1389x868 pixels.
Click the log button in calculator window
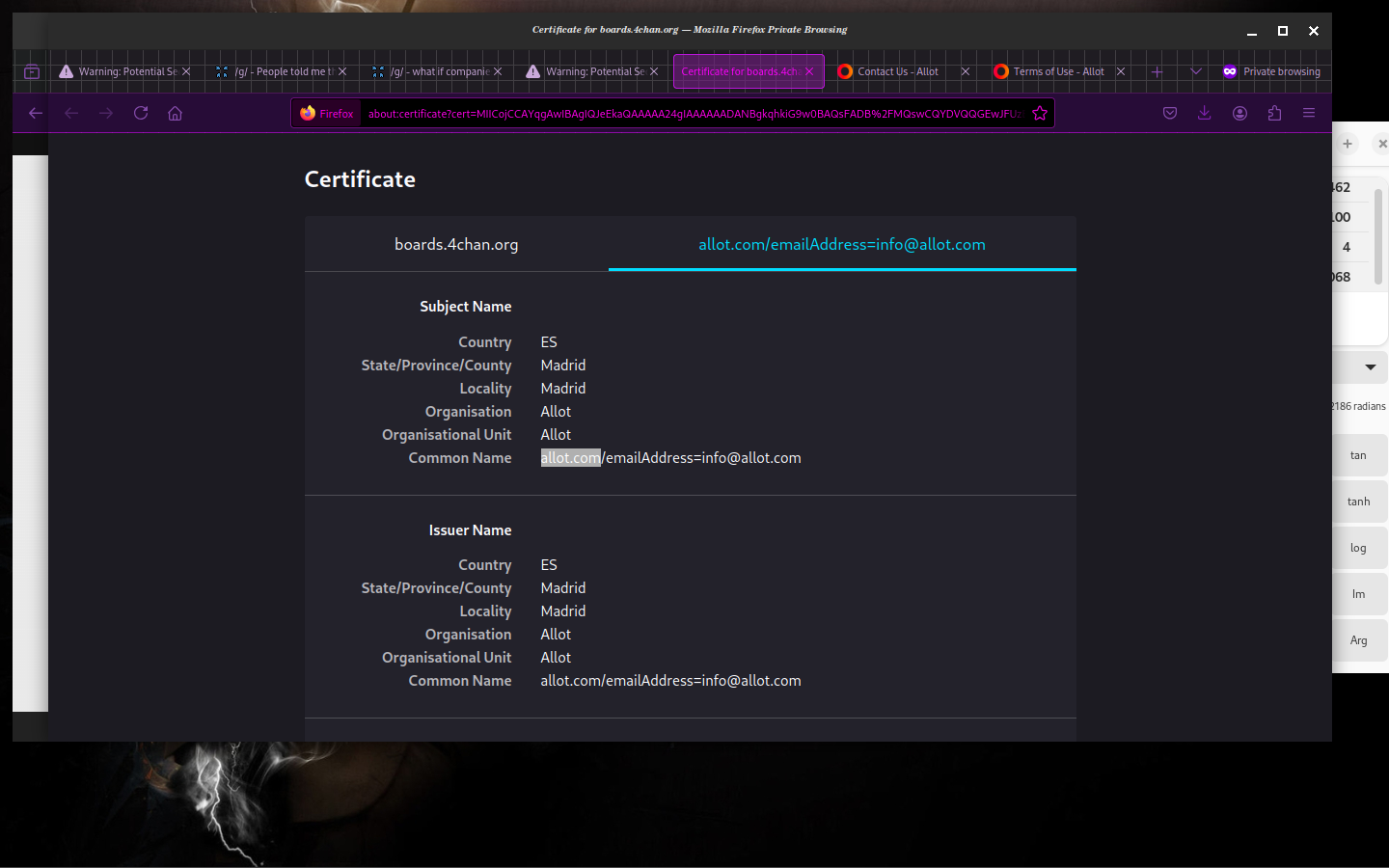1360,548
